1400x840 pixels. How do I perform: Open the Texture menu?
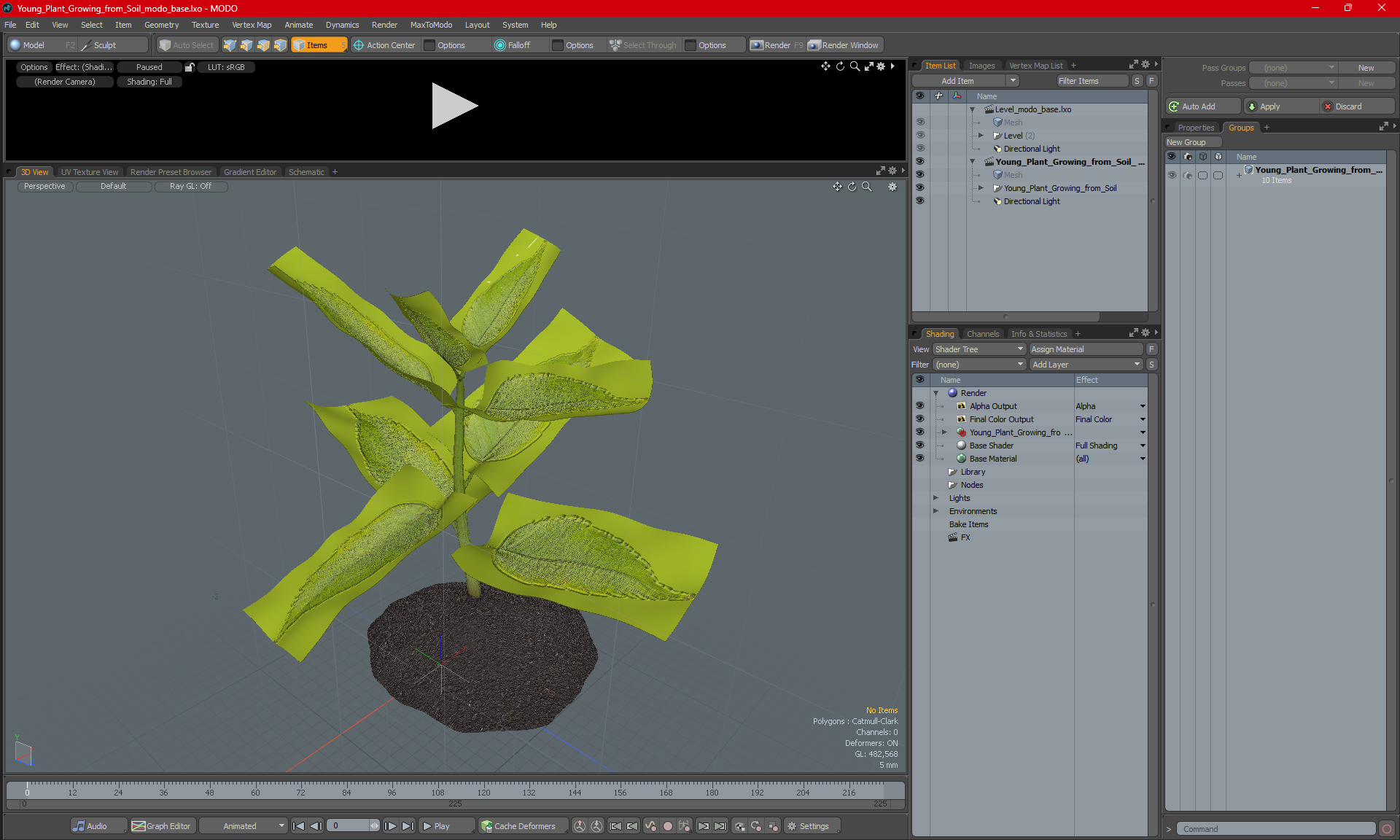[x=205, y=25]
